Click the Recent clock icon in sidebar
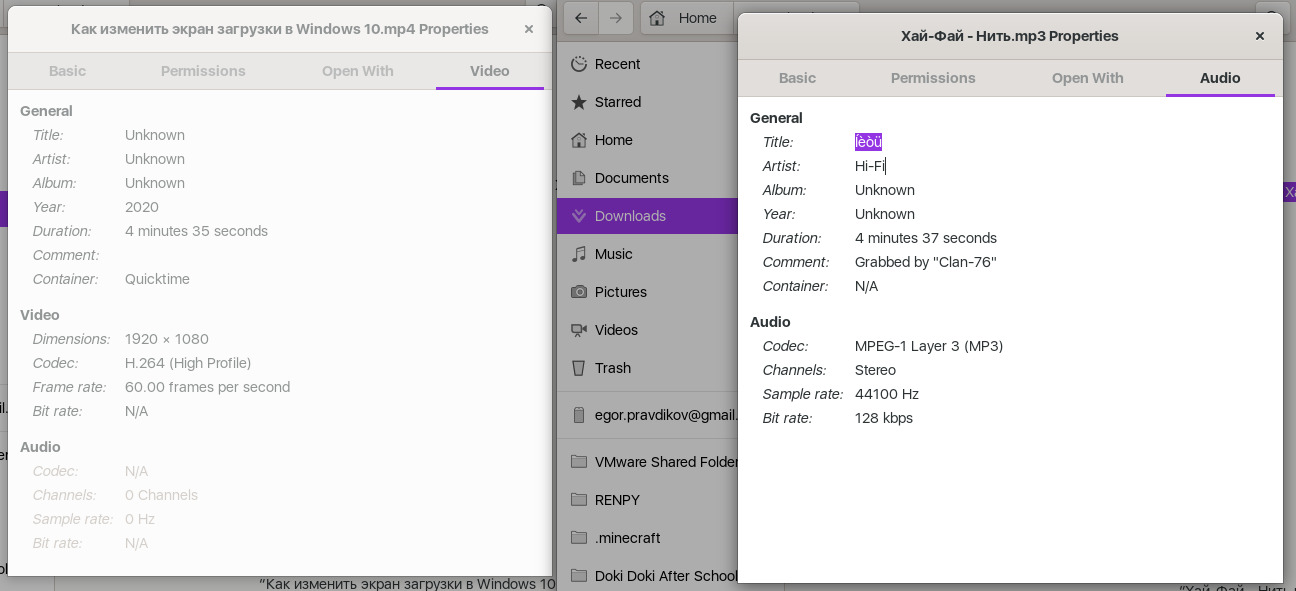 pos(578,64)
